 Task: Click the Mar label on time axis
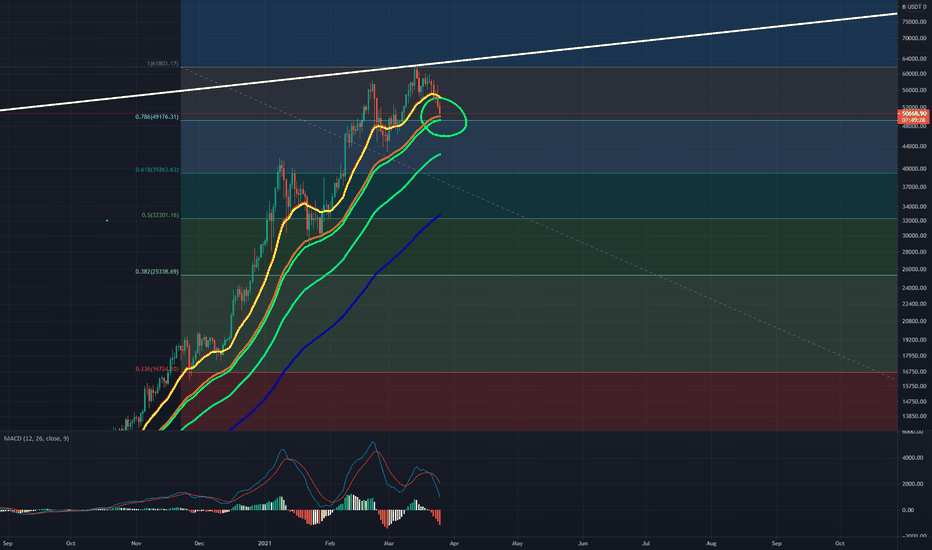[x=389, y=543]
